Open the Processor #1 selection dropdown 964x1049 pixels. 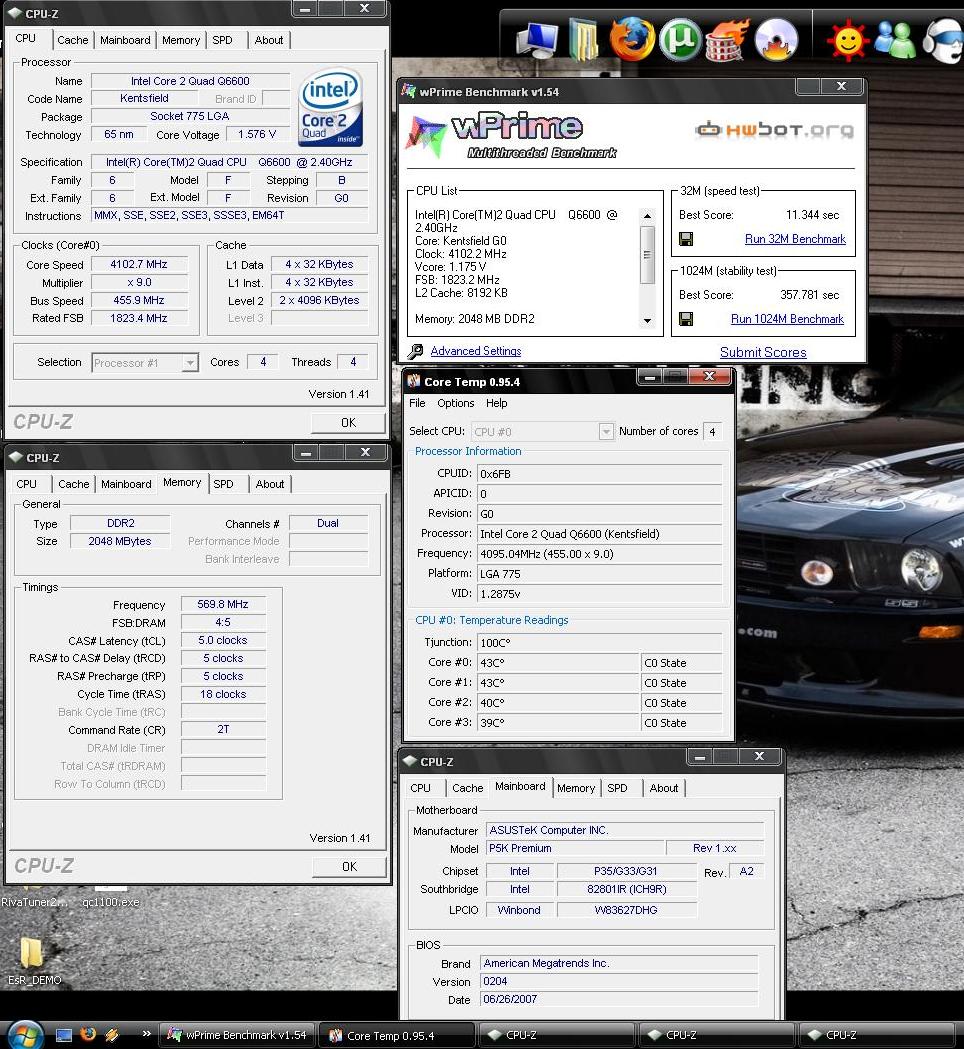pyautogui.click(x=190, y=363)
